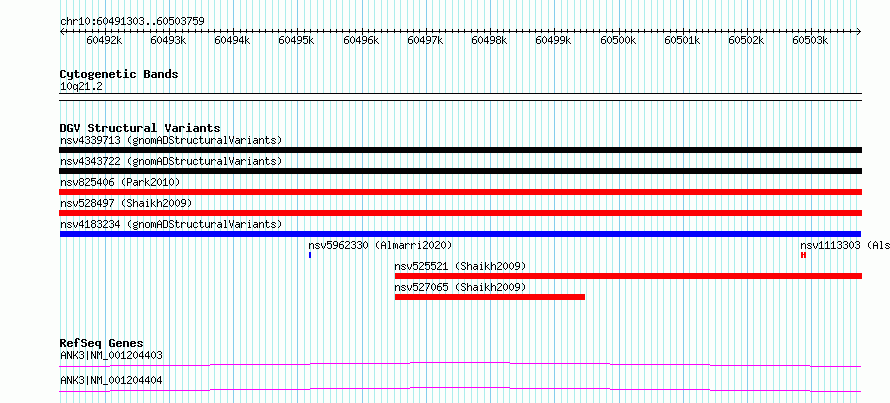Select the nsv525521 Shaikh2009 red bar
The image size is (890, 403).
click(x=628, y=276)
